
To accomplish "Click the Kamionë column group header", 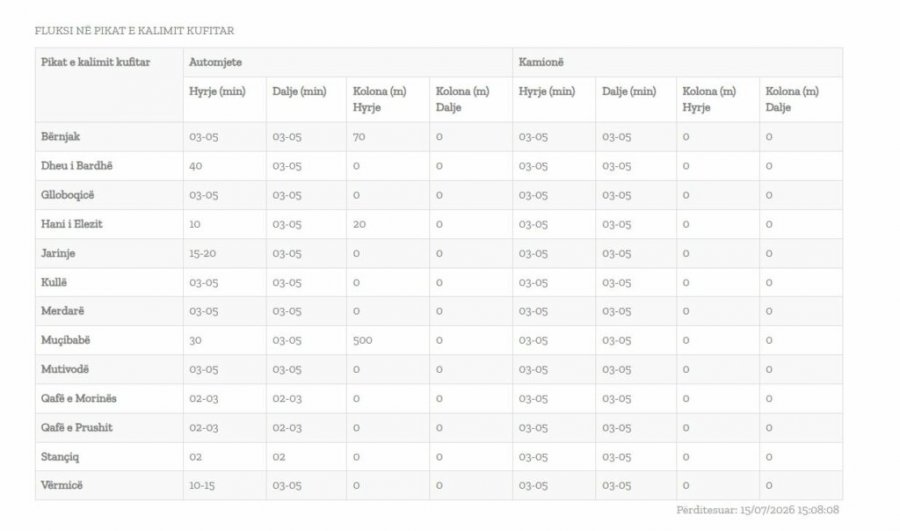I will [x=541, y=62].
